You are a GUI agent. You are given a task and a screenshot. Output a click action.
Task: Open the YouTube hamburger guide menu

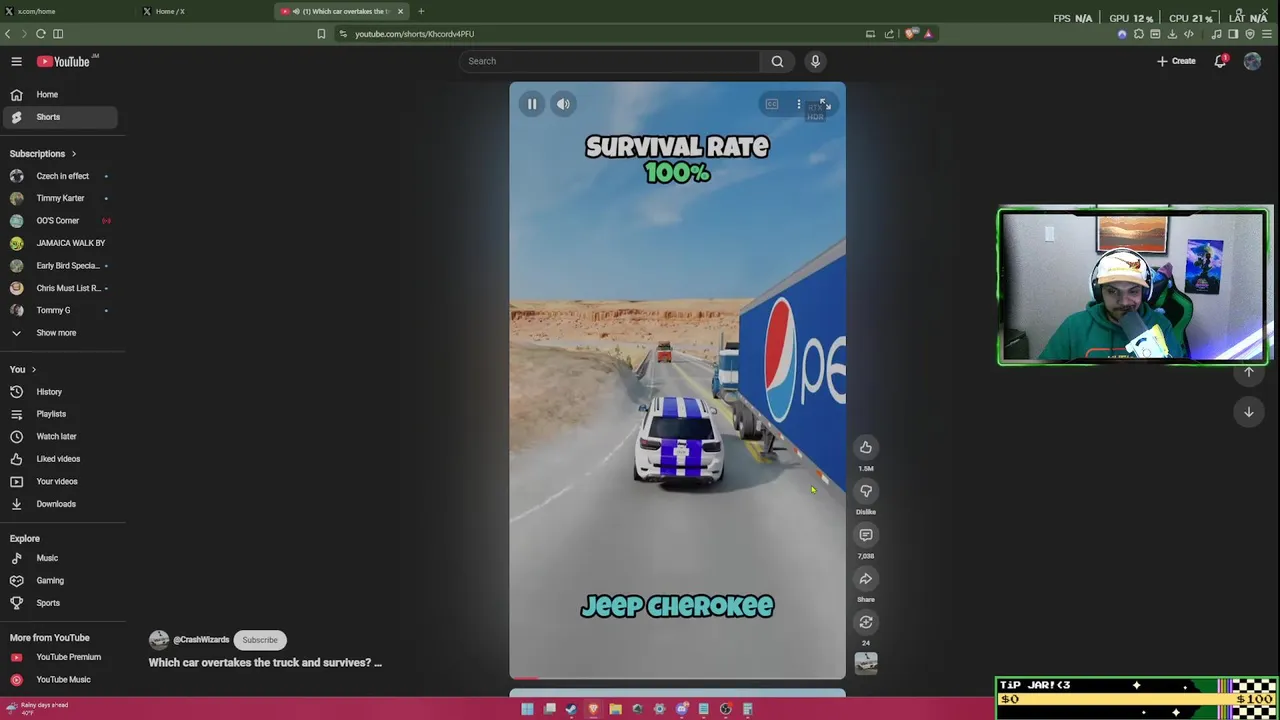tap(16, 61)
